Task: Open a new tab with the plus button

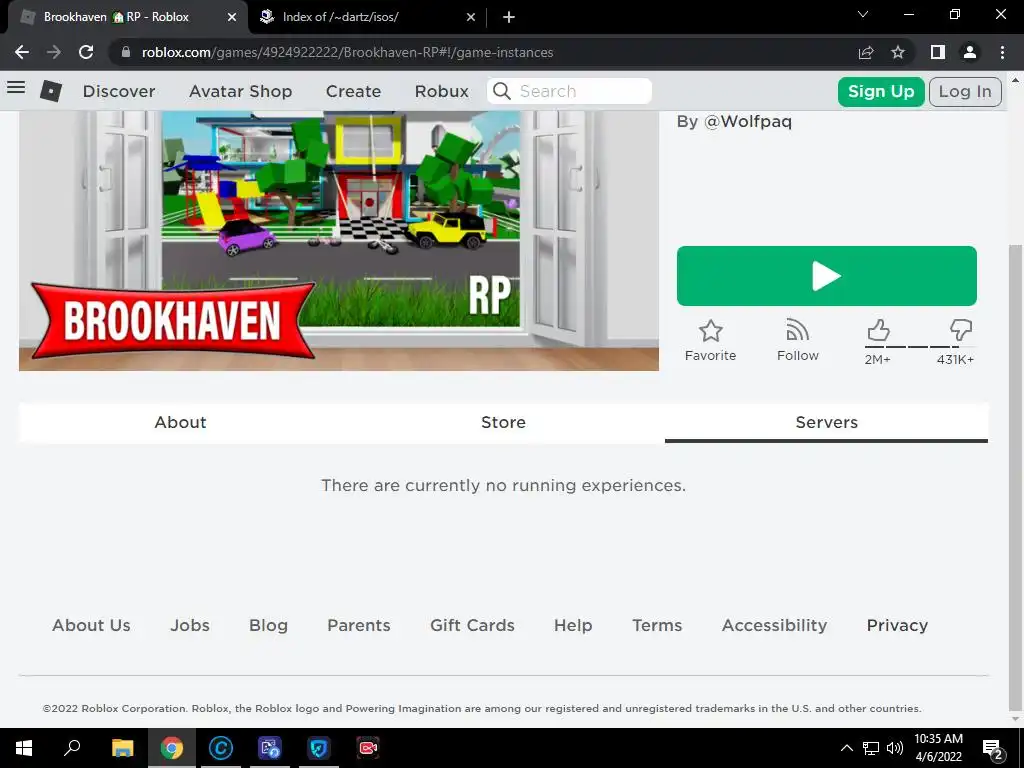Action: point(509,17)
